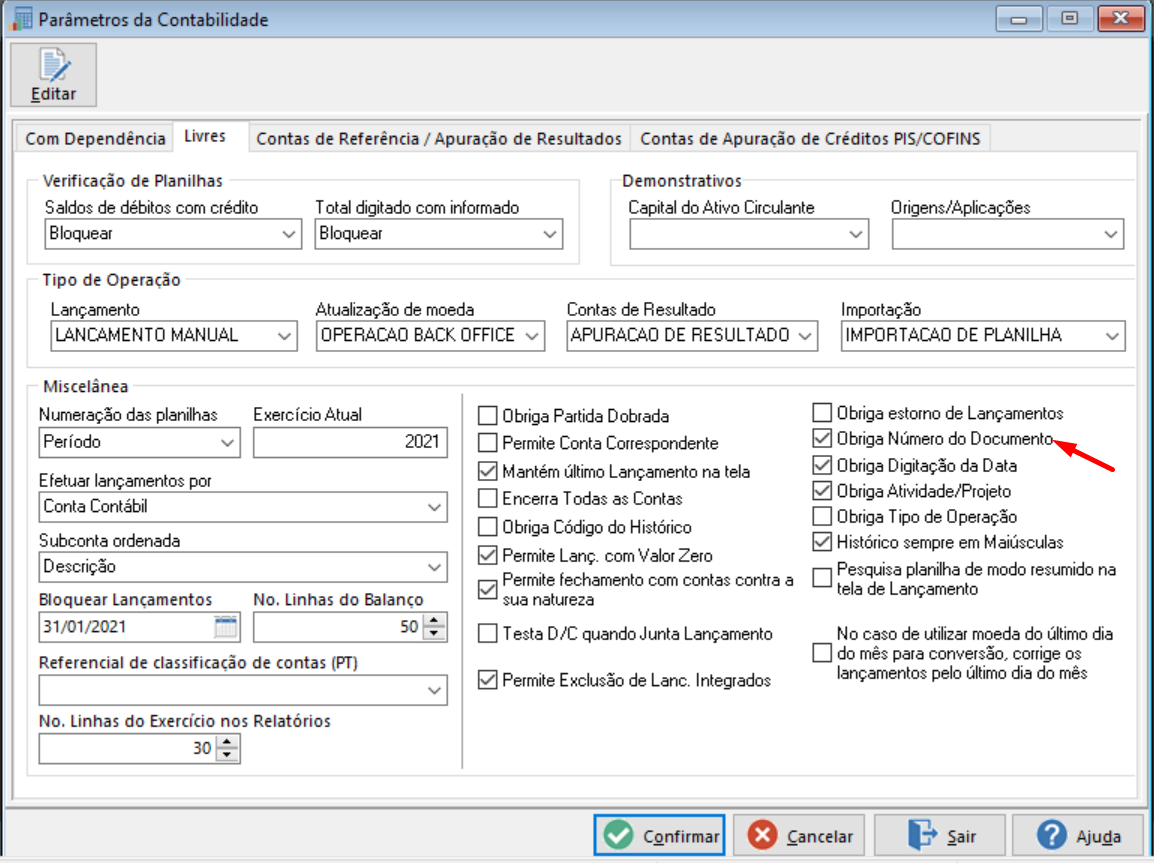Switch to the Com Dependência tab
Screen dimensions: 1154x863
pyautogui.click(x=95, y=139)
